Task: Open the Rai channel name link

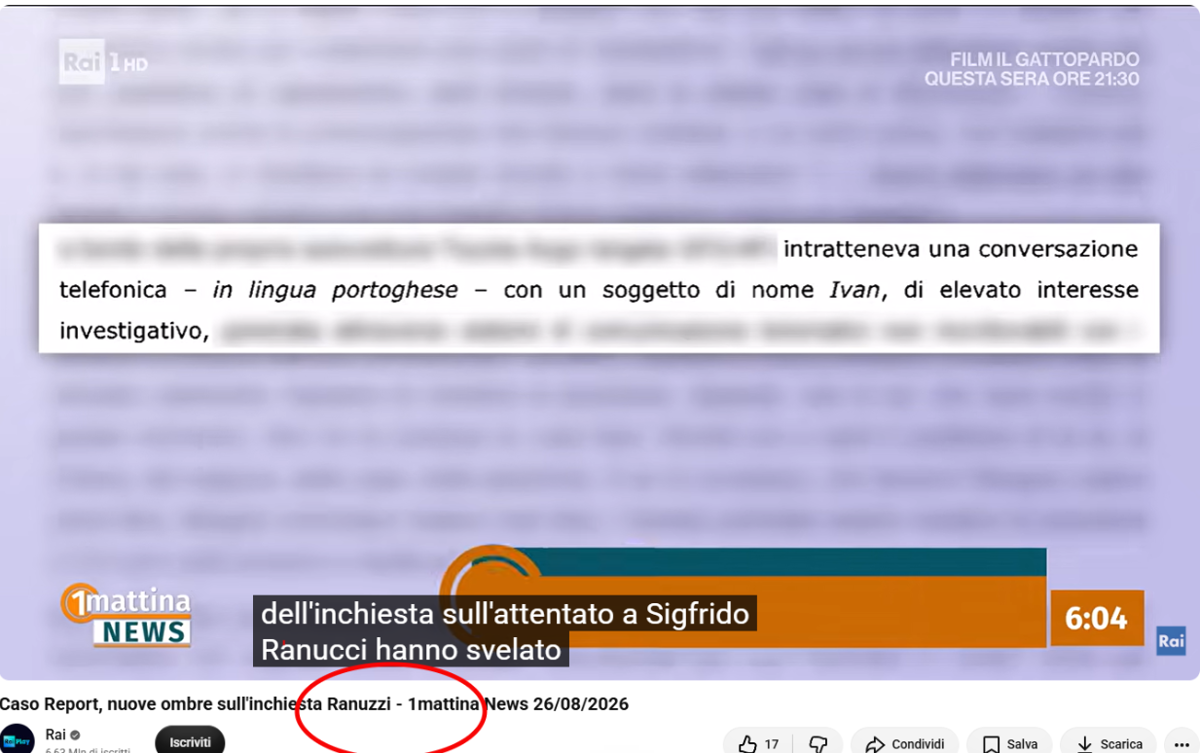Action: tap(56, 734)
